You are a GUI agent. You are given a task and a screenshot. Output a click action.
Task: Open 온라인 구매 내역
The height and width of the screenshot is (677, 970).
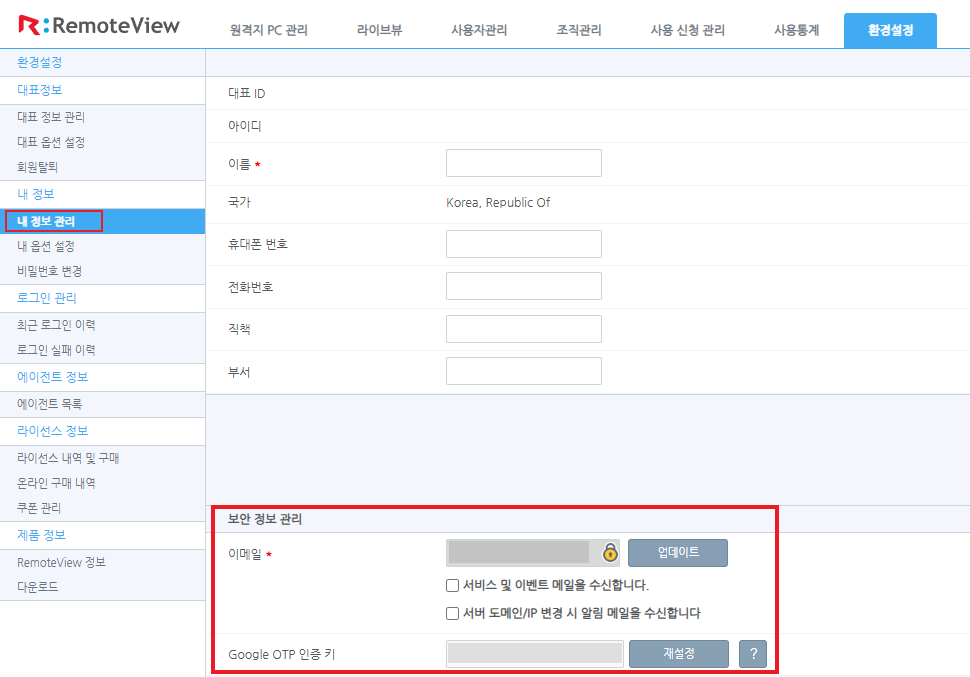coord(56,483)
